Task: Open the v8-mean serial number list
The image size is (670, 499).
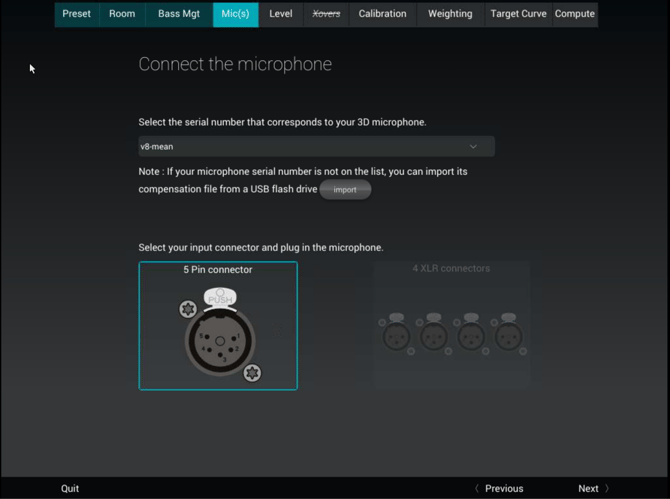Action: [x=315, y=147]
